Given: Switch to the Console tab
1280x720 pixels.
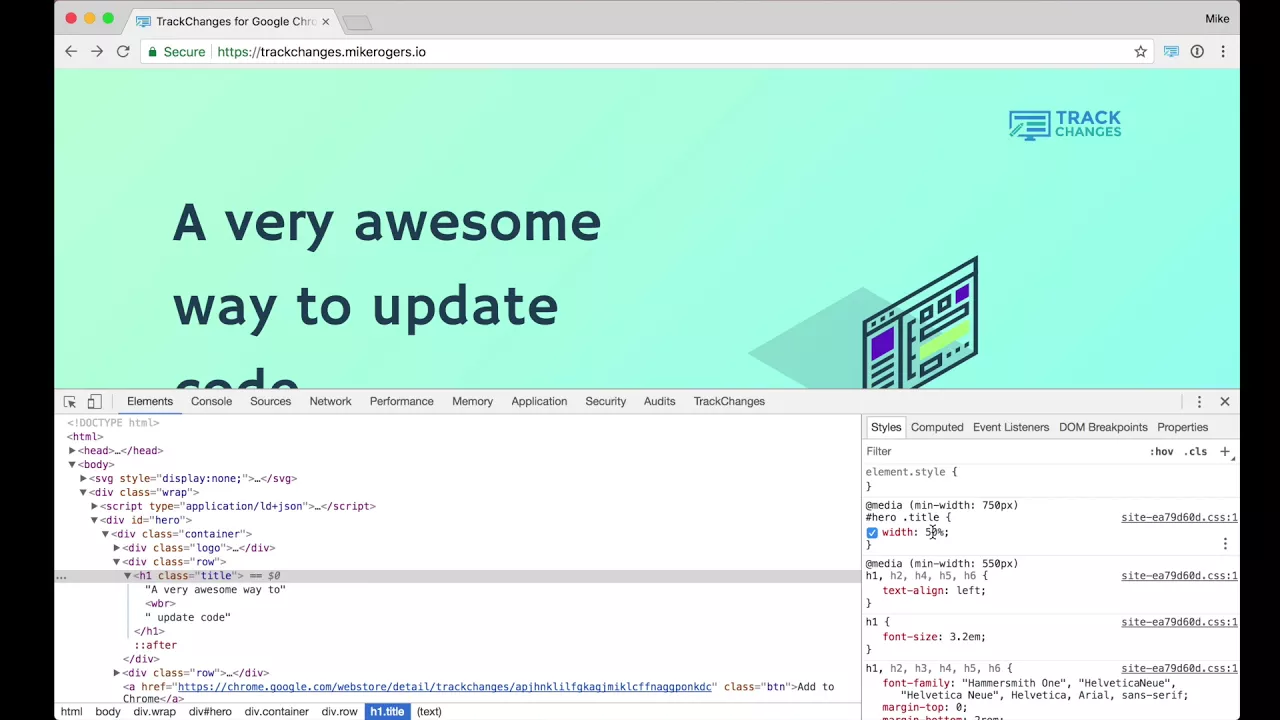Looking at the screenshot, I should (211, 402).
